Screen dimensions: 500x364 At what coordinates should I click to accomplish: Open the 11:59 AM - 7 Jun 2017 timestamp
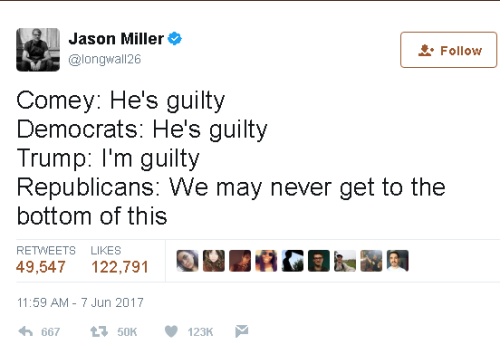tap(80, 303)
